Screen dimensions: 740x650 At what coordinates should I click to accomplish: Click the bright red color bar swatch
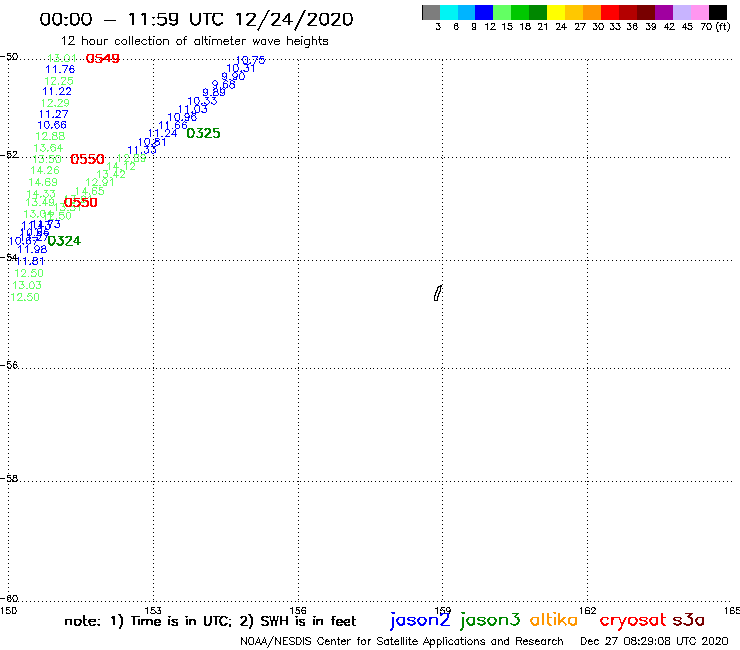coord(610,12)
